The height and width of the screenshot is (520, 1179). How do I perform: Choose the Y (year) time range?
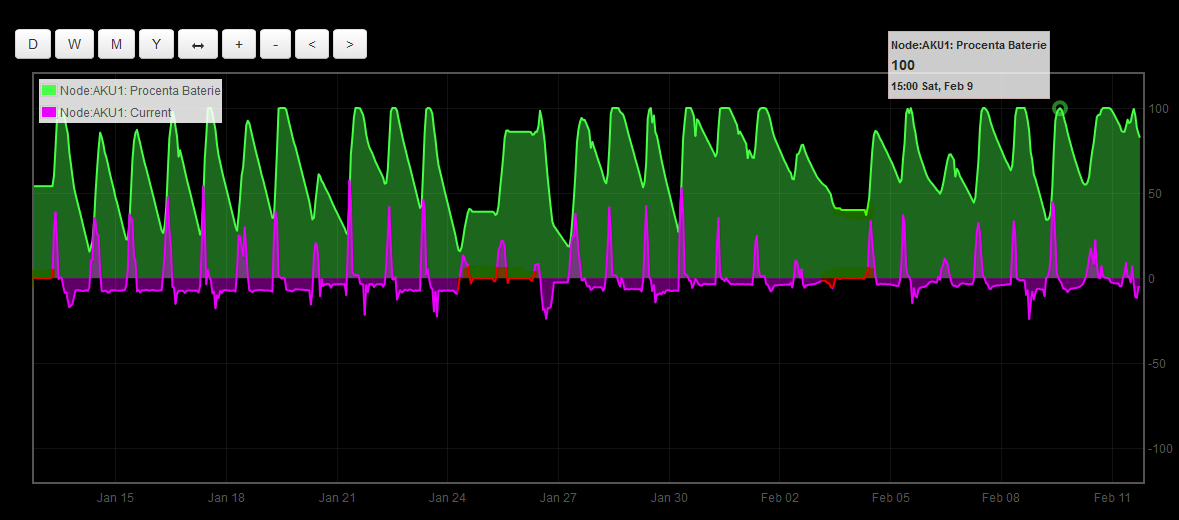[x=156, y=44]
